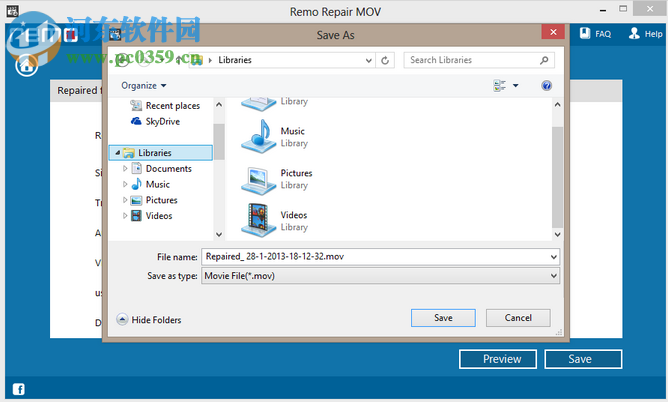Expand the Videos tree node

point(125,216)
